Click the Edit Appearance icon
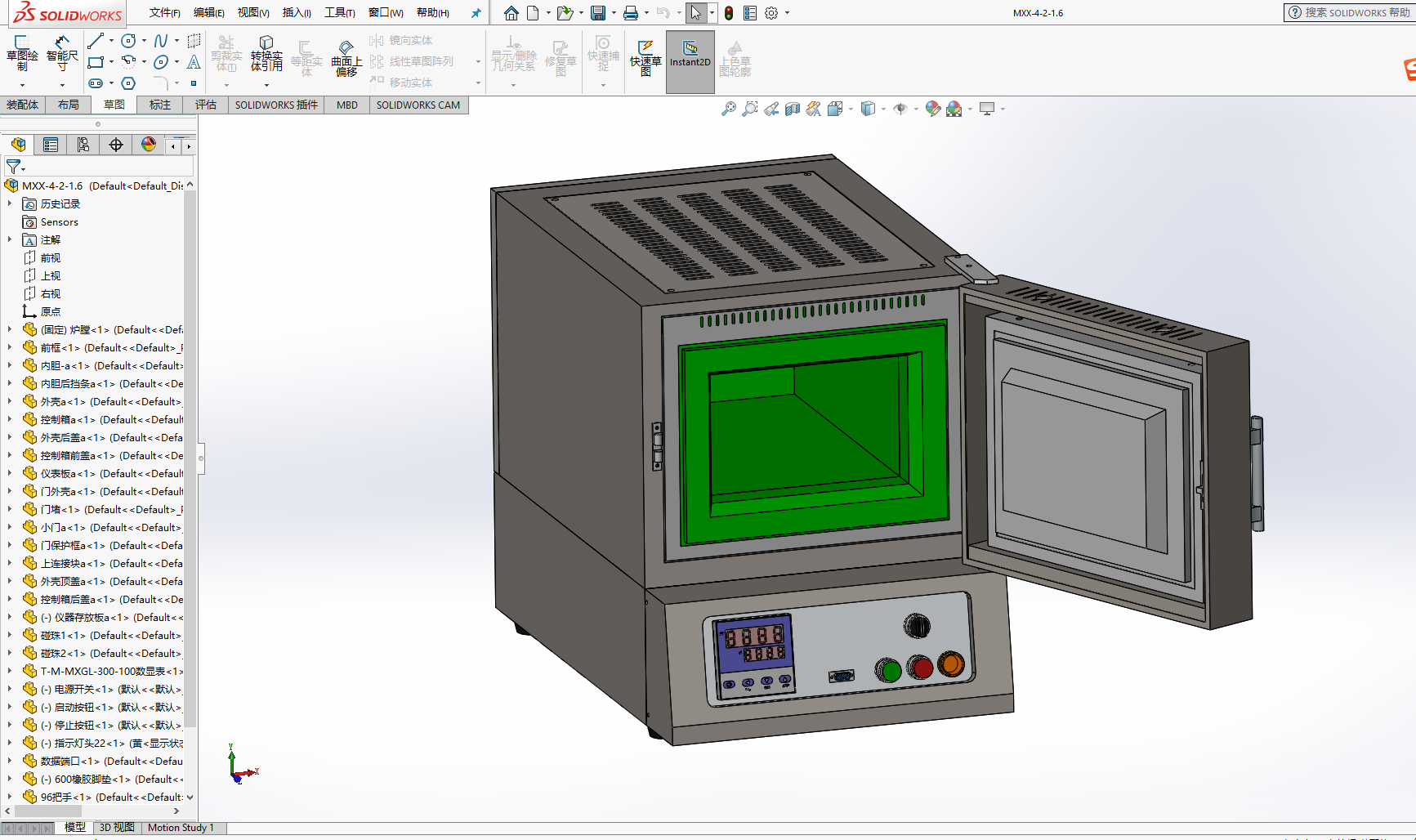 coord(932,109)
